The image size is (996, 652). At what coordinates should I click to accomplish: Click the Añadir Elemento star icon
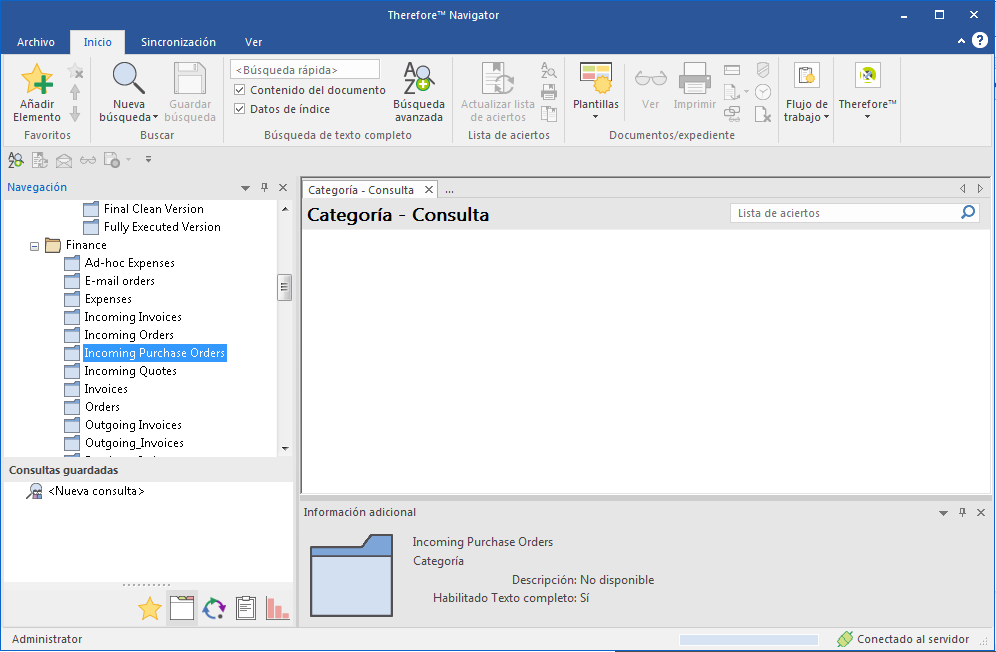[x=37, y=79]
